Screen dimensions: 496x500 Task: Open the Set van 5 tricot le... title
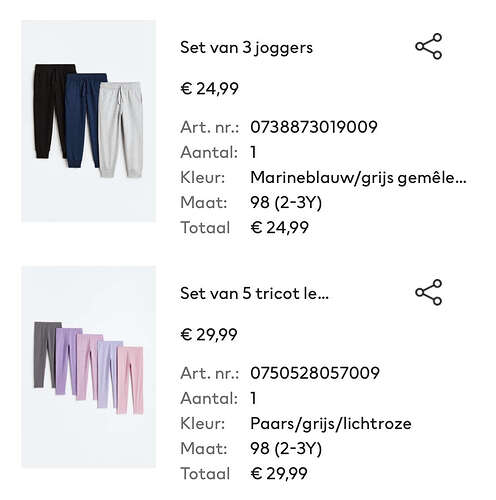[x=254, y=294]
